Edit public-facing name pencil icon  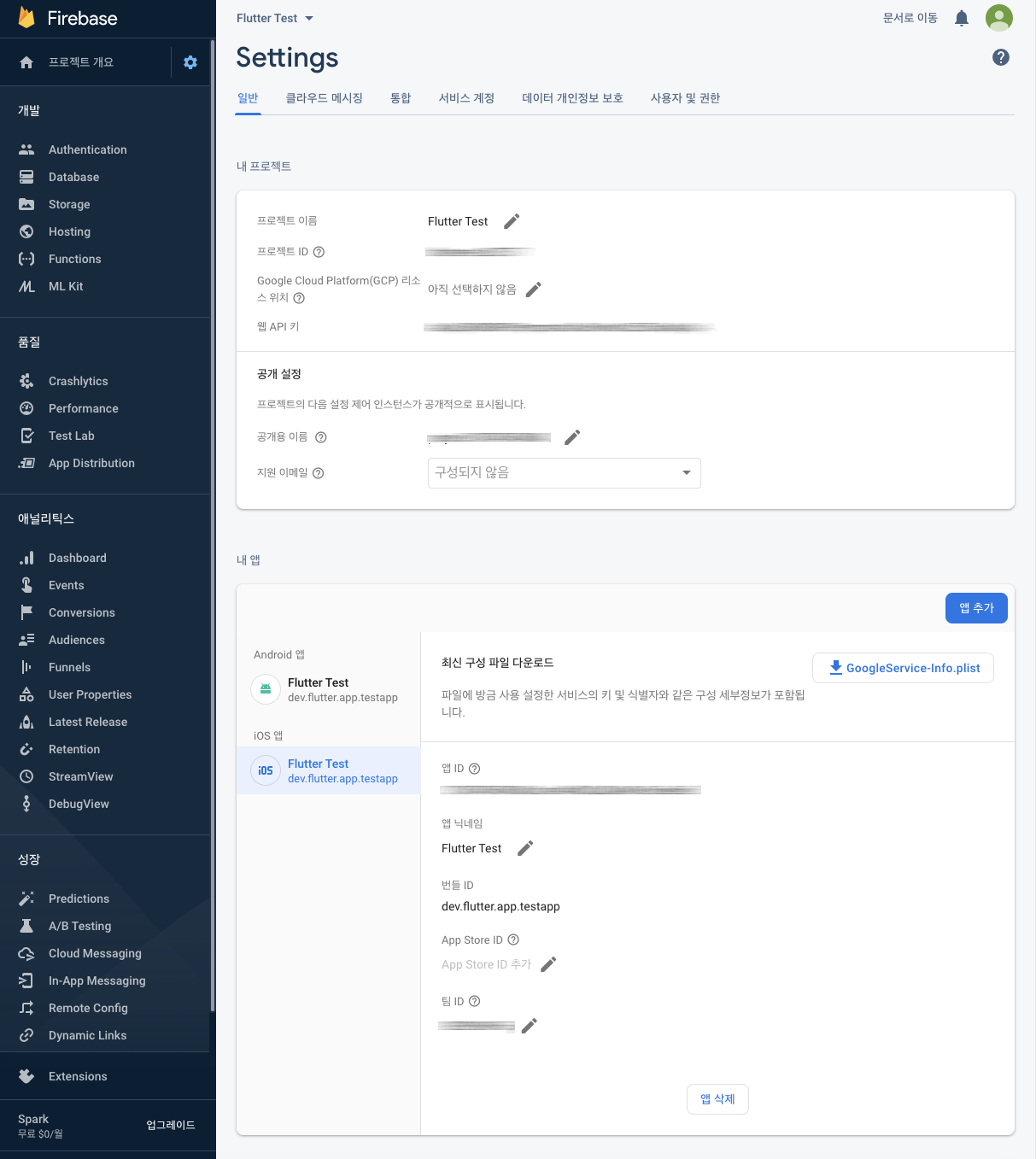coord(572,437)
